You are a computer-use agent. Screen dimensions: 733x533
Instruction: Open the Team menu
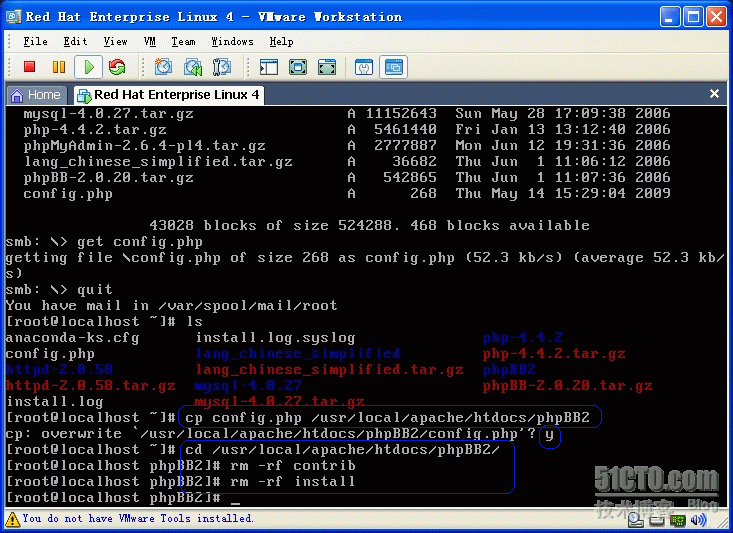183,42
